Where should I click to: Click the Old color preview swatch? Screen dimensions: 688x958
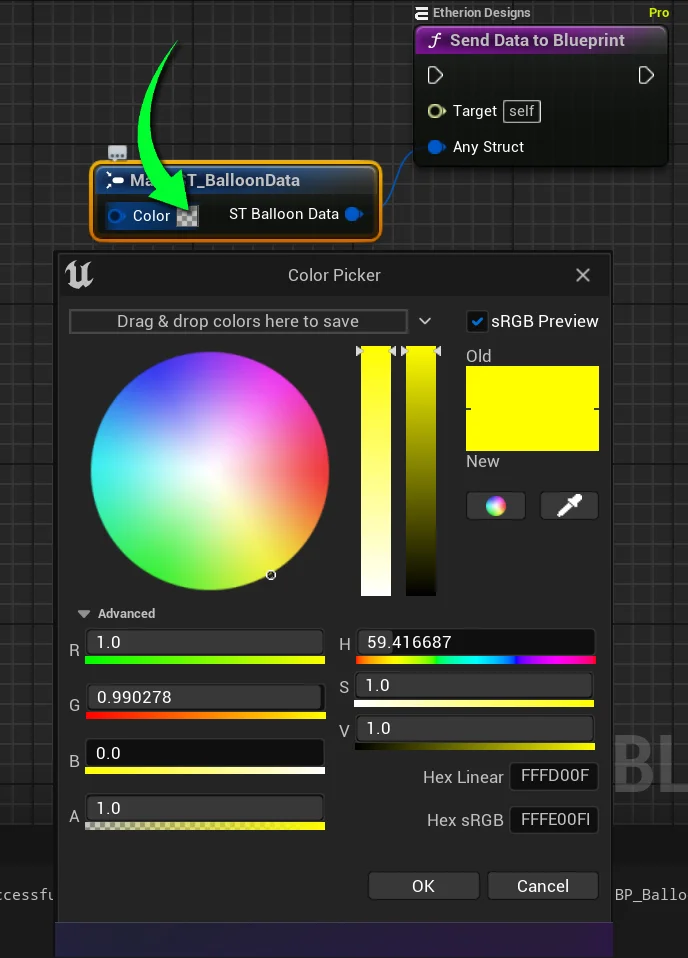[532, 387]
